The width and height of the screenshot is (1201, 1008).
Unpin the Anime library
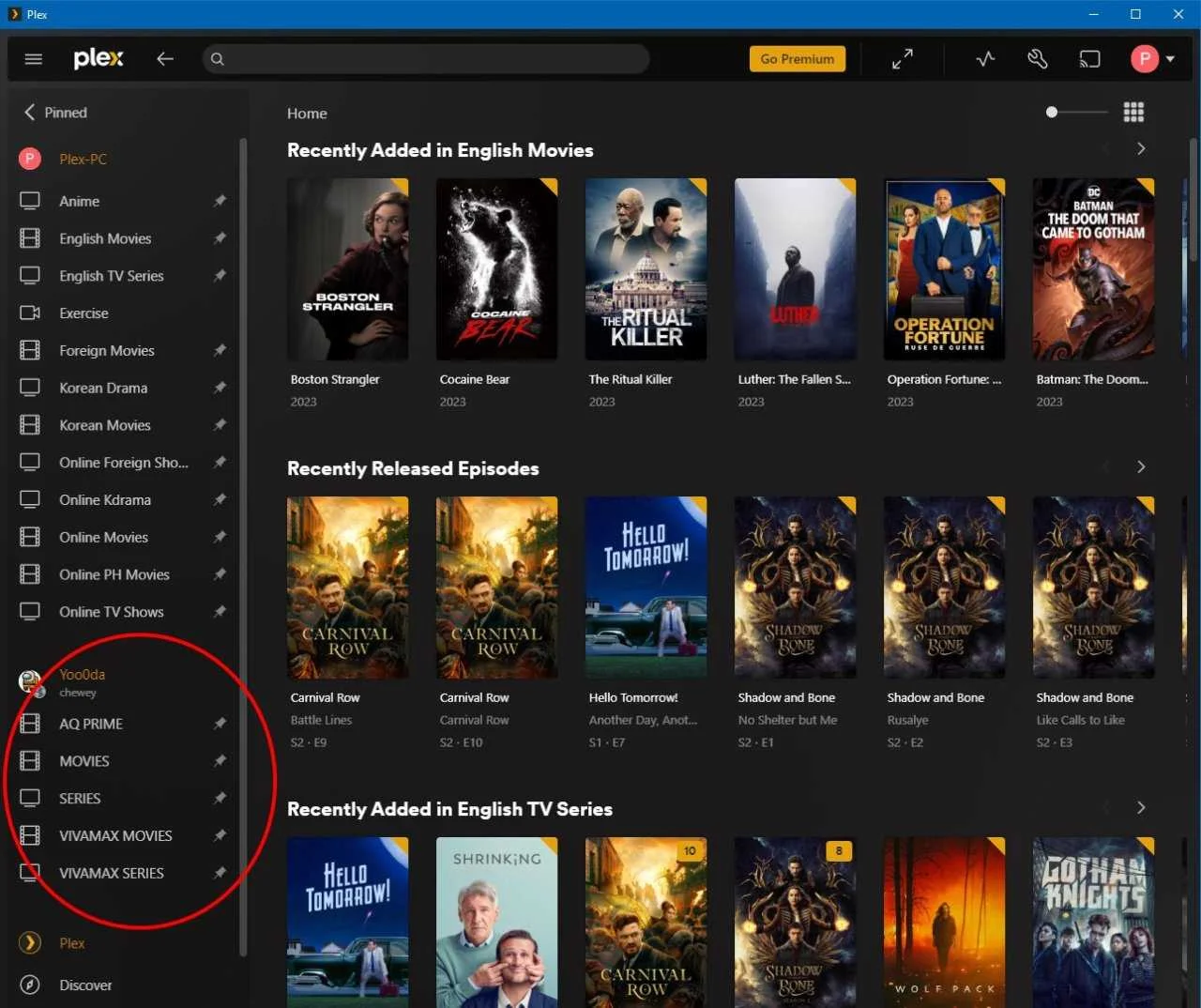click(220, 201)
